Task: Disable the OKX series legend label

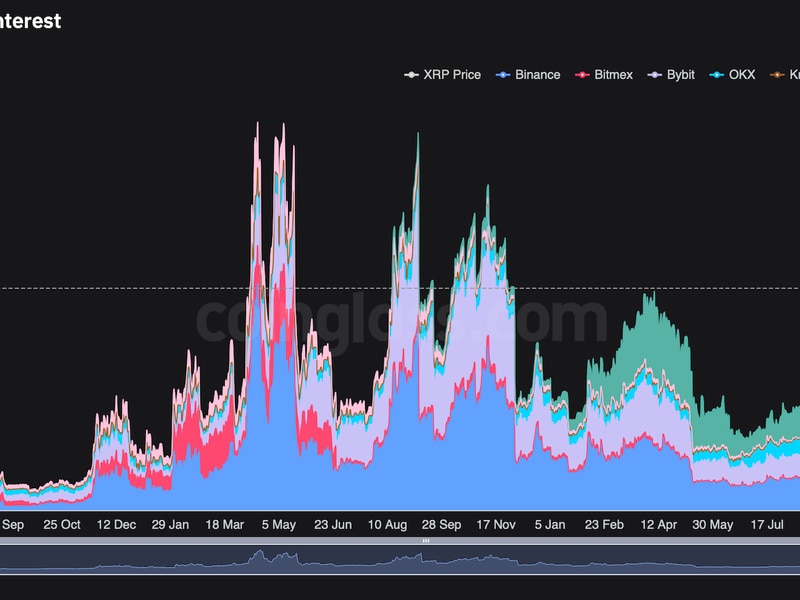Action: 741,75
